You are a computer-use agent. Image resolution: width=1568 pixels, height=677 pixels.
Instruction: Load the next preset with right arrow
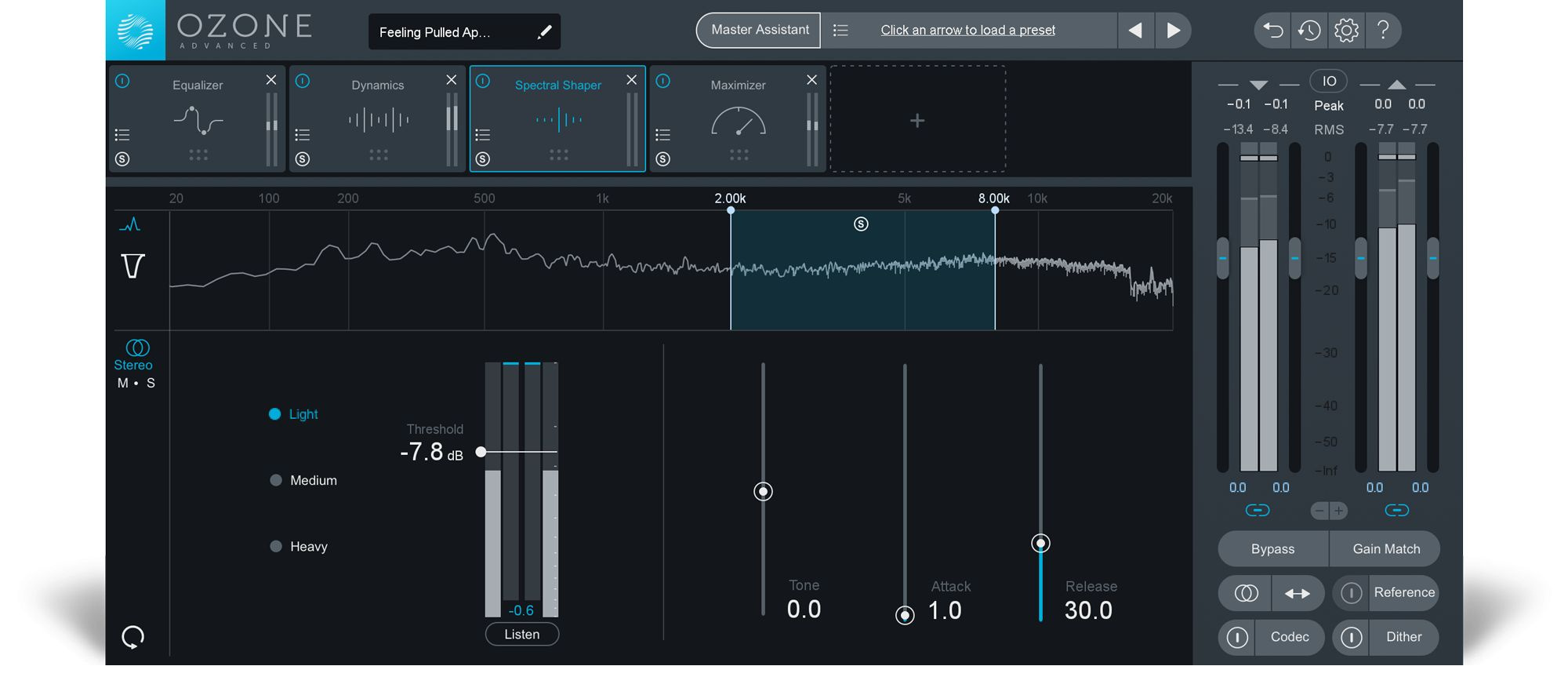(1173, 31)
